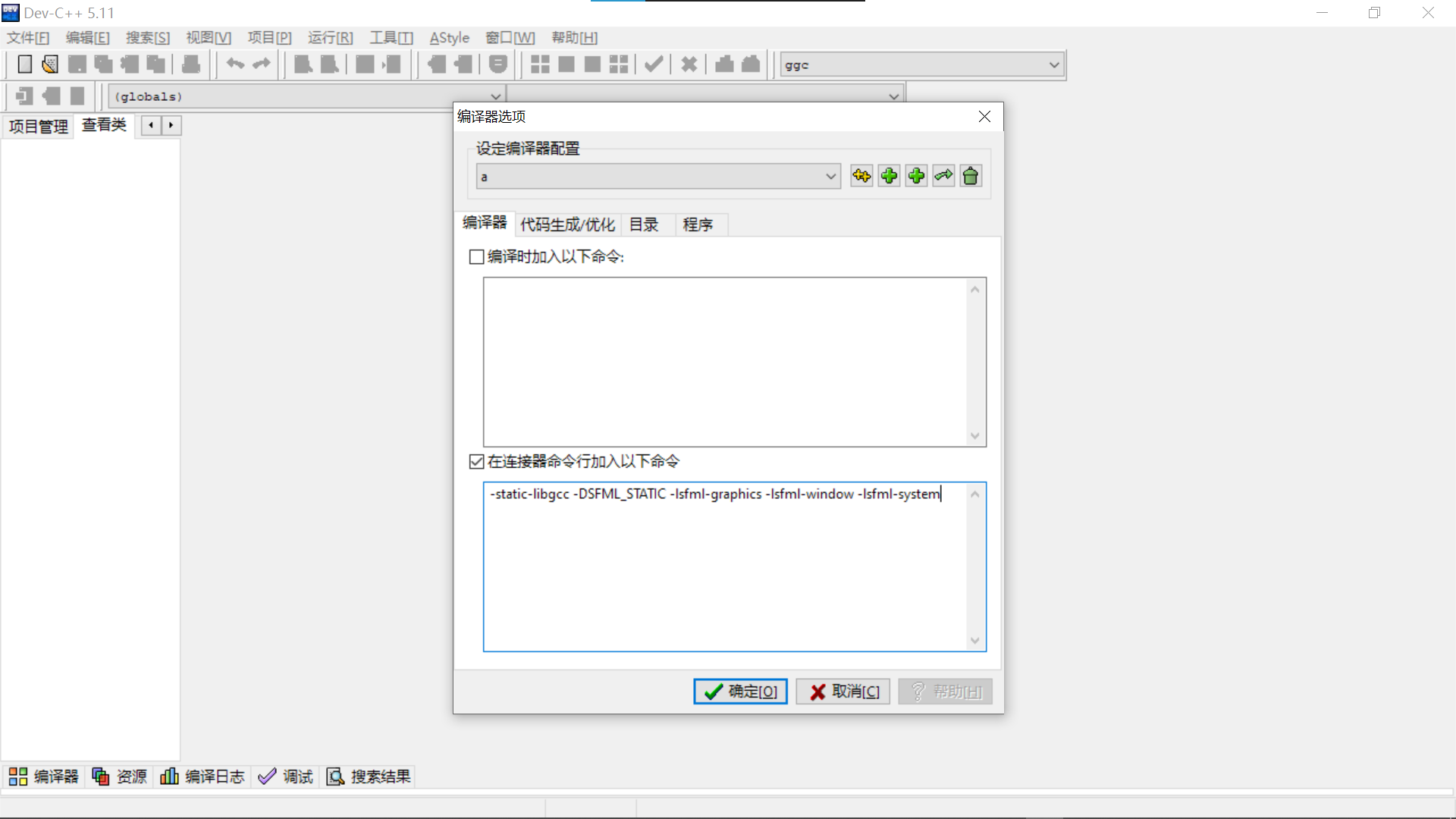Click the green checkmark toolbar toggle
The width and height of the screenshot is (1456, 819).
(x=653, y=64)
